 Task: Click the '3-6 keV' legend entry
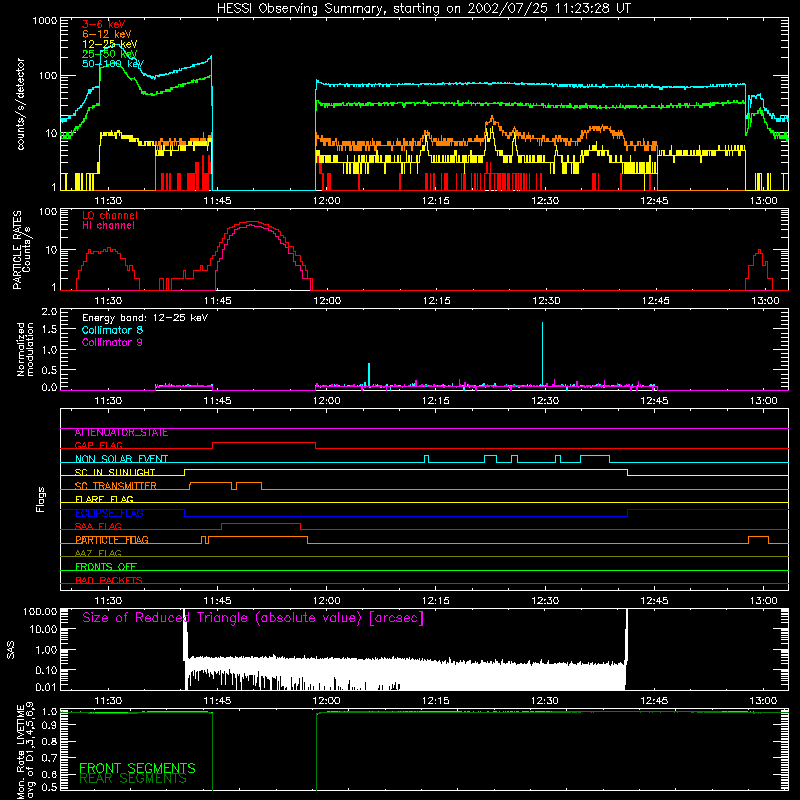tap(103, 24)
